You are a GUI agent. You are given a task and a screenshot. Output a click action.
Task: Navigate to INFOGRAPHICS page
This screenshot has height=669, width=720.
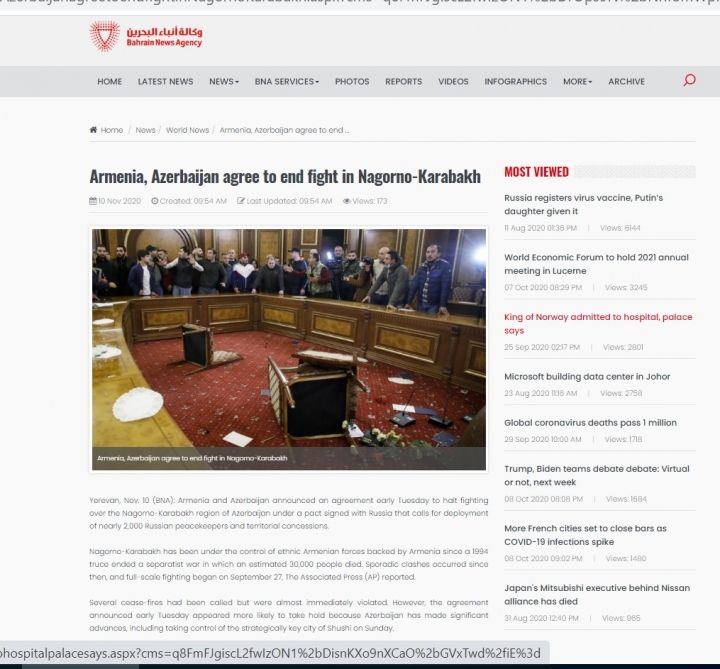[x=515, y=82]
